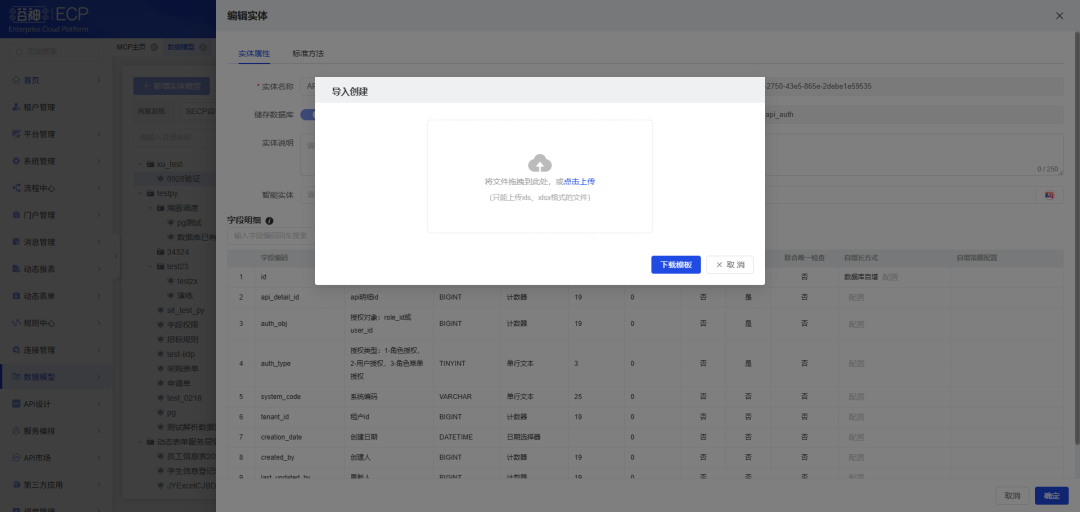The image size is (1080, 512).
Task: Close the 编辑实体 drawer with the X icon
Action: (1060, 16)
